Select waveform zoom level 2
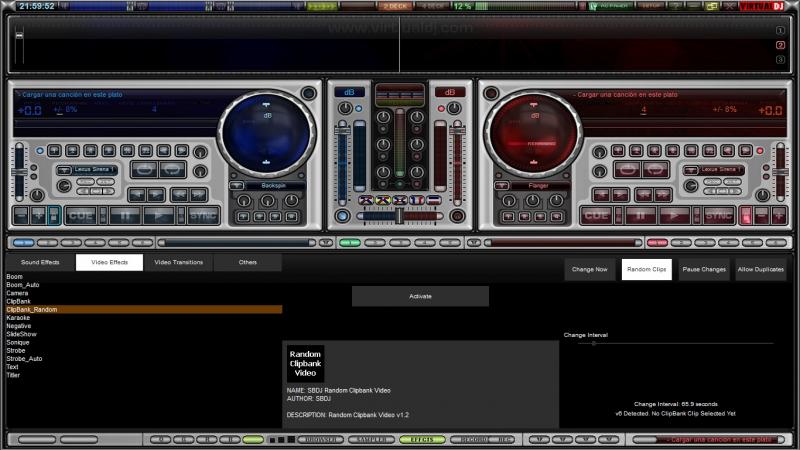Image resolution: width=800 pixels, height=450 pixels. pyautogui.click(x=780, y=45)
